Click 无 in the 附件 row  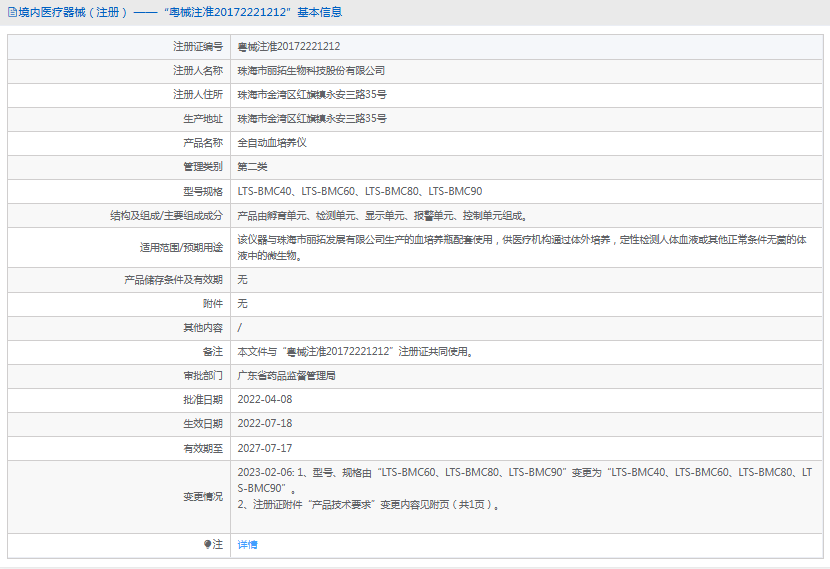click(242, 304)
